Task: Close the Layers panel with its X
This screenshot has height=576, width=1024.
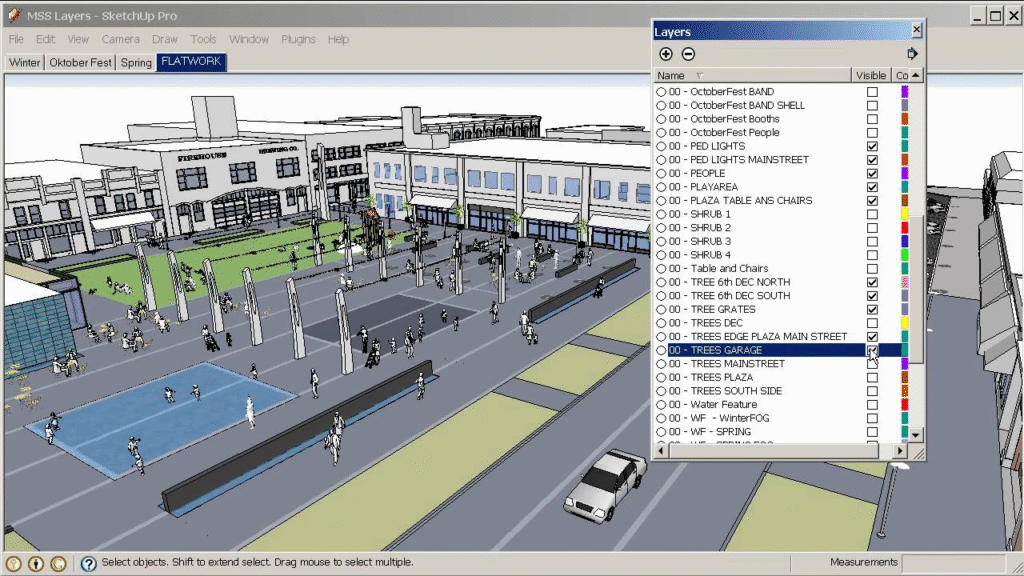Action: (916, 31)
